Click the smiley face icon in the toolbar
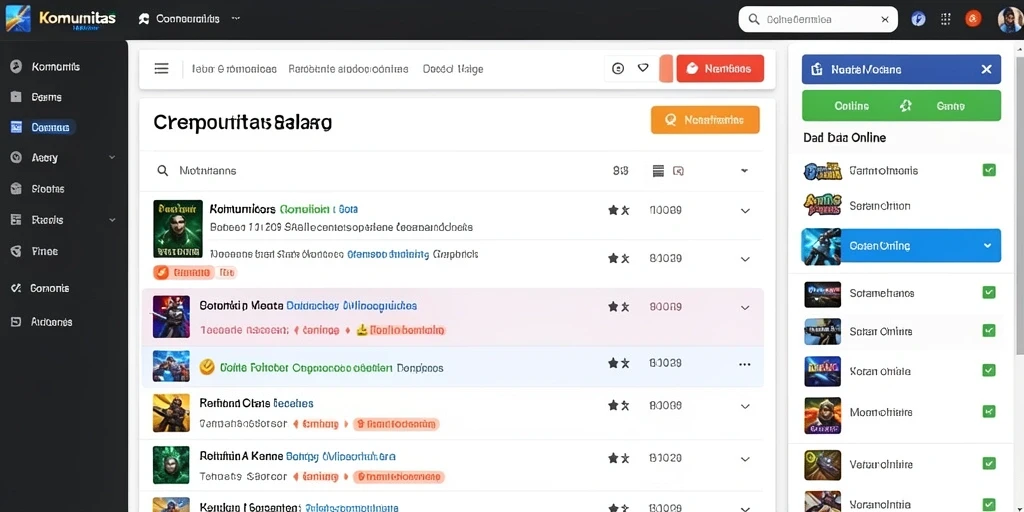Image resolution: width=1024 pixels, height=512 pixels. [618, 68]
